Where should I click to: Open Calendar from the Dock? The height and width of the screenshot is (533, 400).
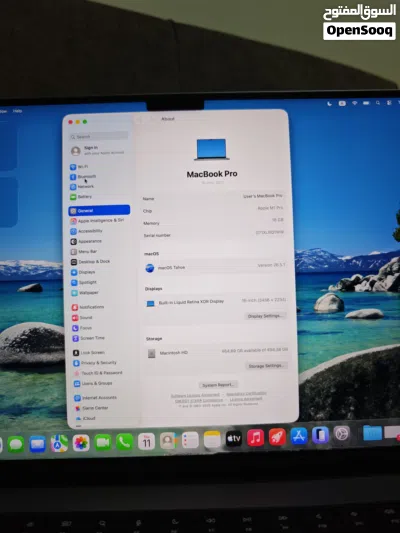pyautogui.click(x=146, y=442)
